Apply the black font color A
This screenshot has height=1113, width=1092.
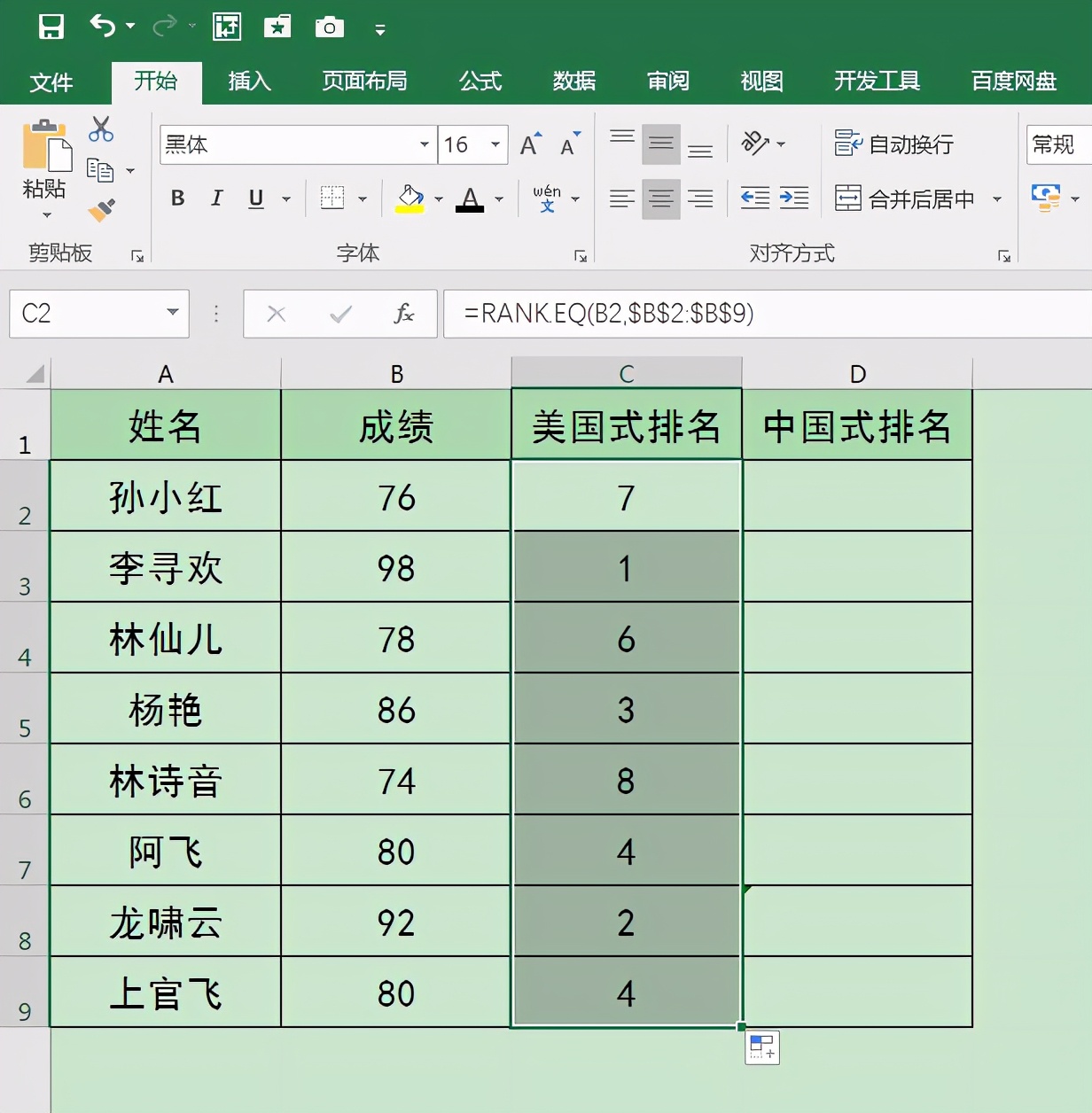[470, 198]
